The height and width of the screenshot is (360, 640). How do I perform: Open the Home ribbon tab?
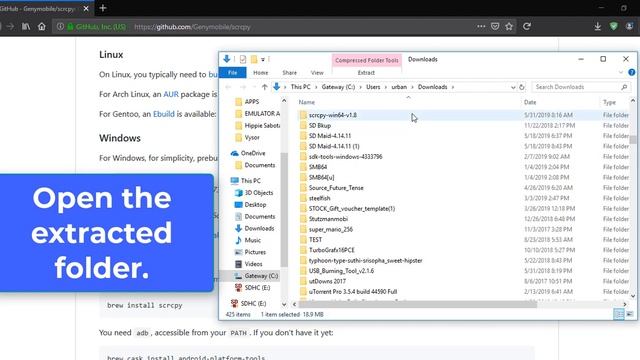click(x=260, y=73)
